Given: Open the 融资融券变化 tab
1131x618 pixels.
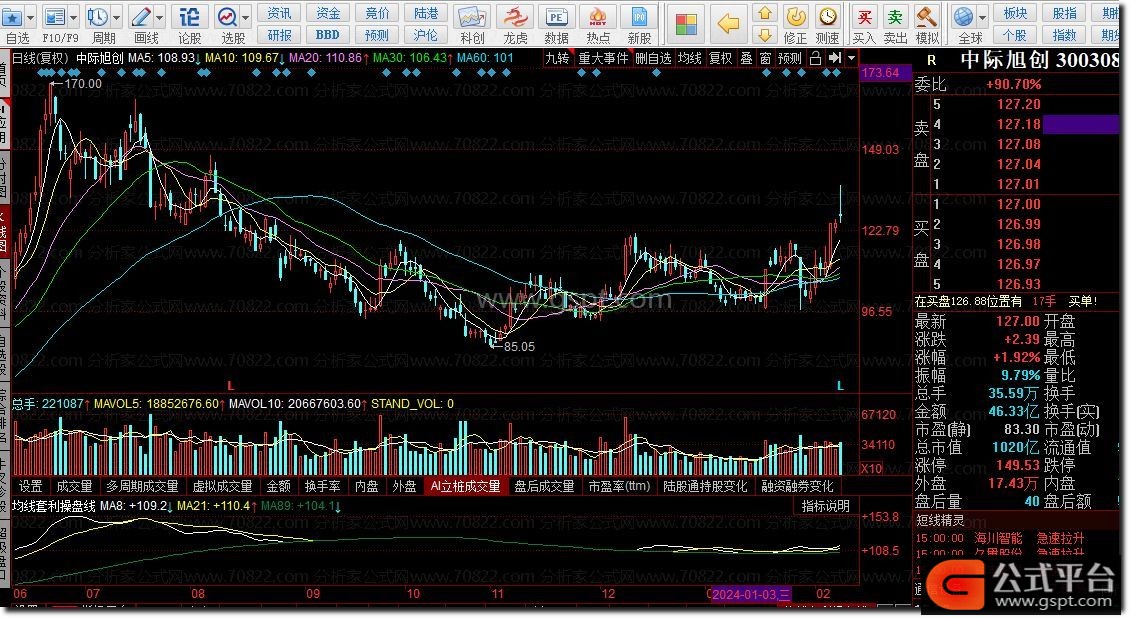Looking at the screenshot, I should coord(797,487).
